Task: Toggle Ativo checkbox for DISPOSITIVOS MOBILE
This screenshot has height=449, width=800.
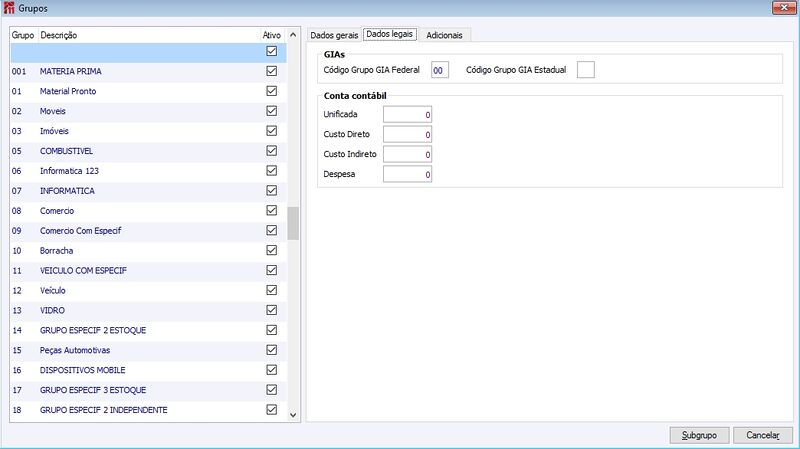Action: [x=271, y=369]
